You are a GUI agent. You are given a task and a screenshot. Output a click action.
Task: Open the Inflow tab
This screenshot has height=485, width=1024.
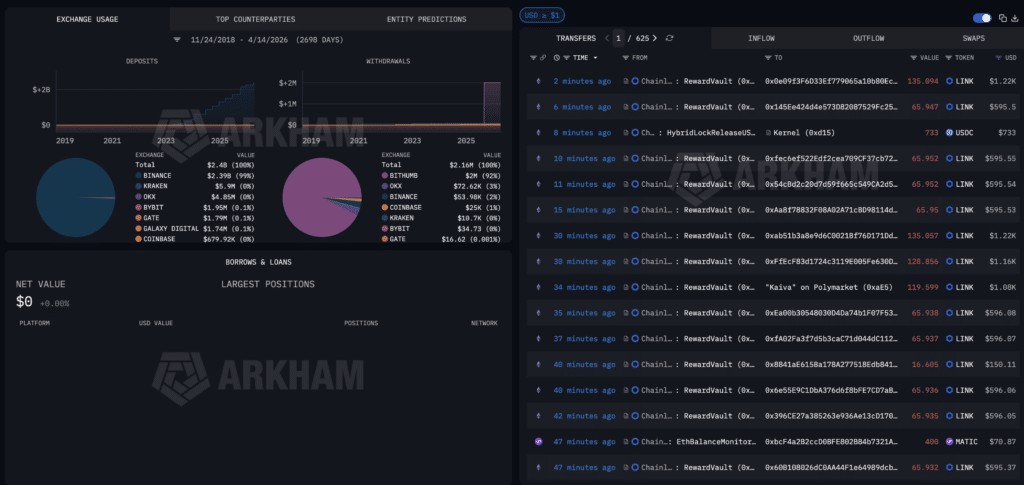pyautogui.click(x=761, y=39)
